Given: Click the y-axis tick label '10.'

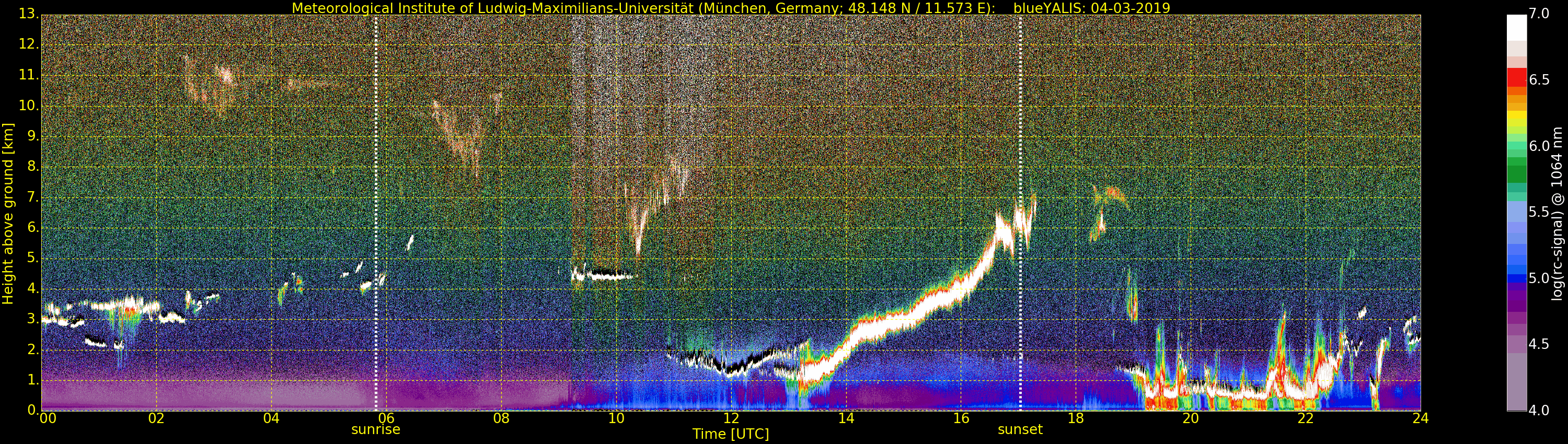Looking at the screenshot, I should tap(28, 105).
